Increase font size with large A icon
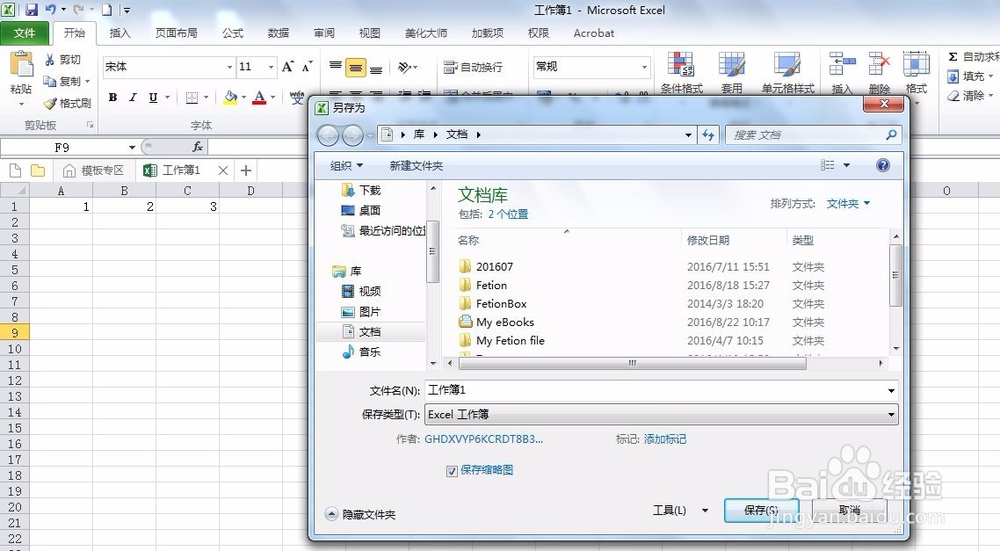The image size is (1000, 551). coord(288,67)
